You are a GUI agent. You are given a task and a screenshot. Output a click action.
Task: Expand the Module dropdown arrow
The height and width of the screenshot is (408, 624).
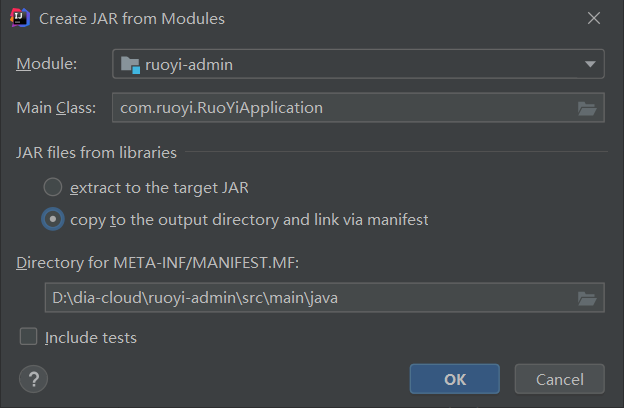(589, 65)
